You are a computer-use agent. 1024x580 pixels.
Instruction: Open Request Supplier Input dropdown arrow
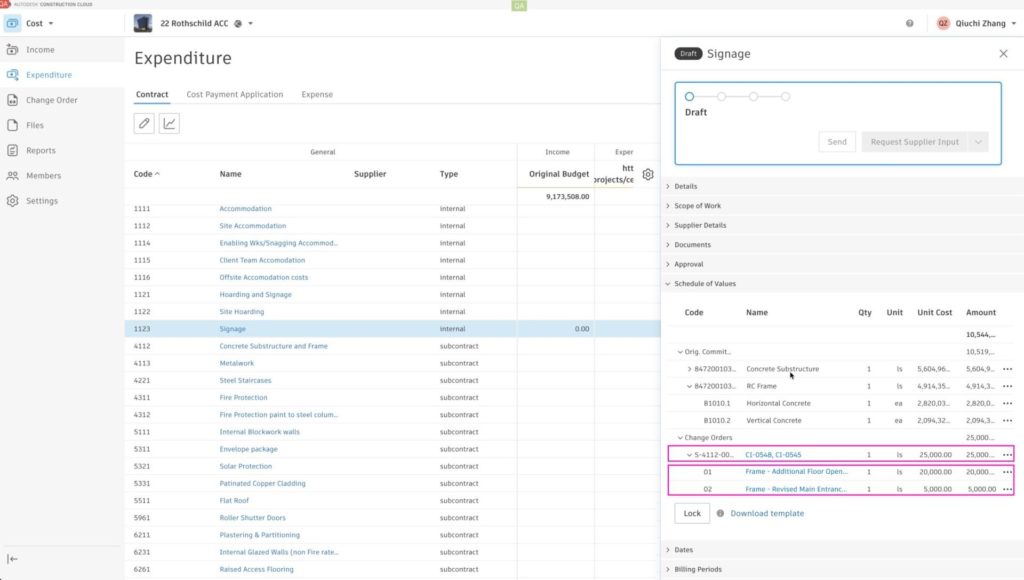coord(978,142)
